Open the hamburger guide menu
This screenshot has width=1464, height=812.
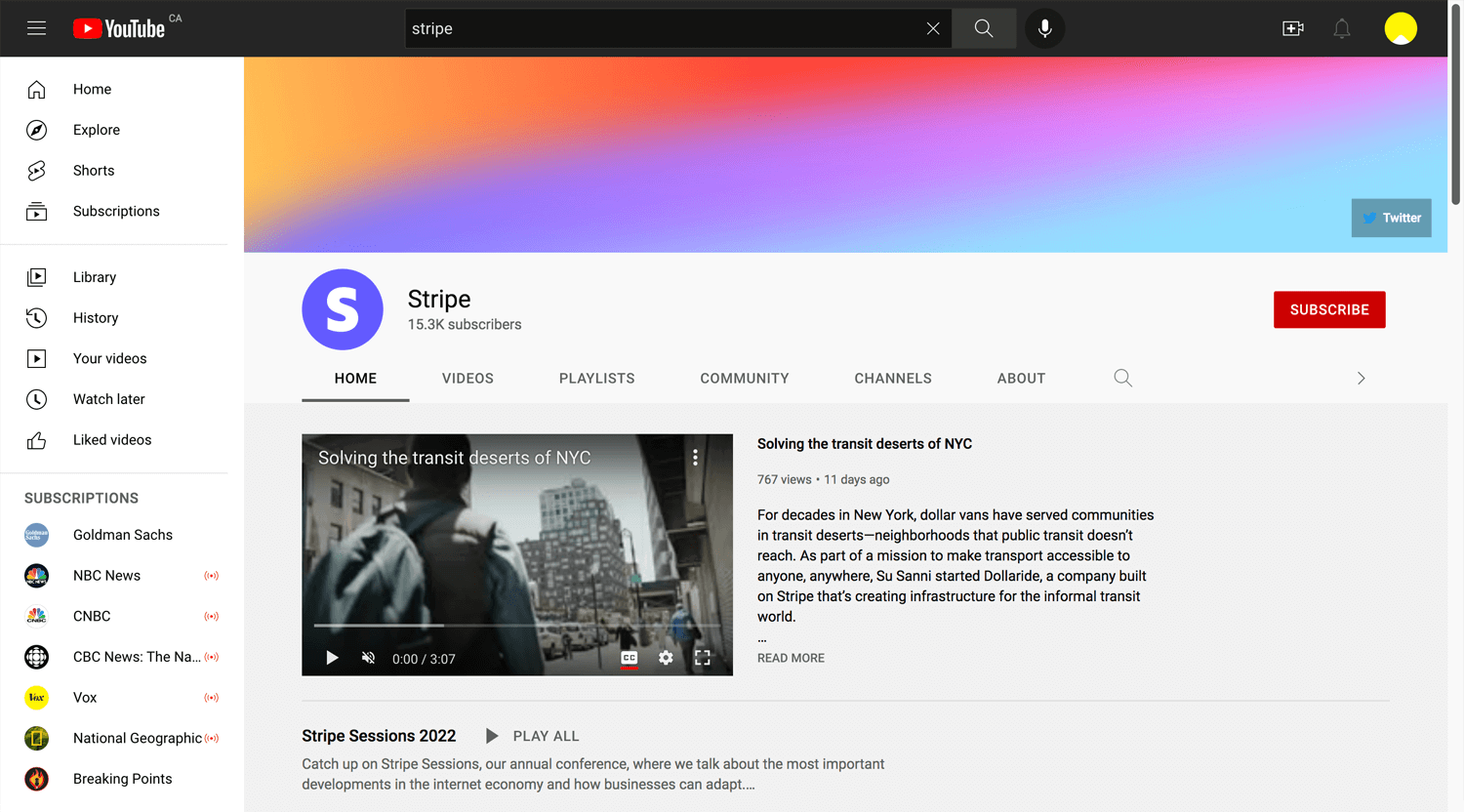tap(36, 28)
